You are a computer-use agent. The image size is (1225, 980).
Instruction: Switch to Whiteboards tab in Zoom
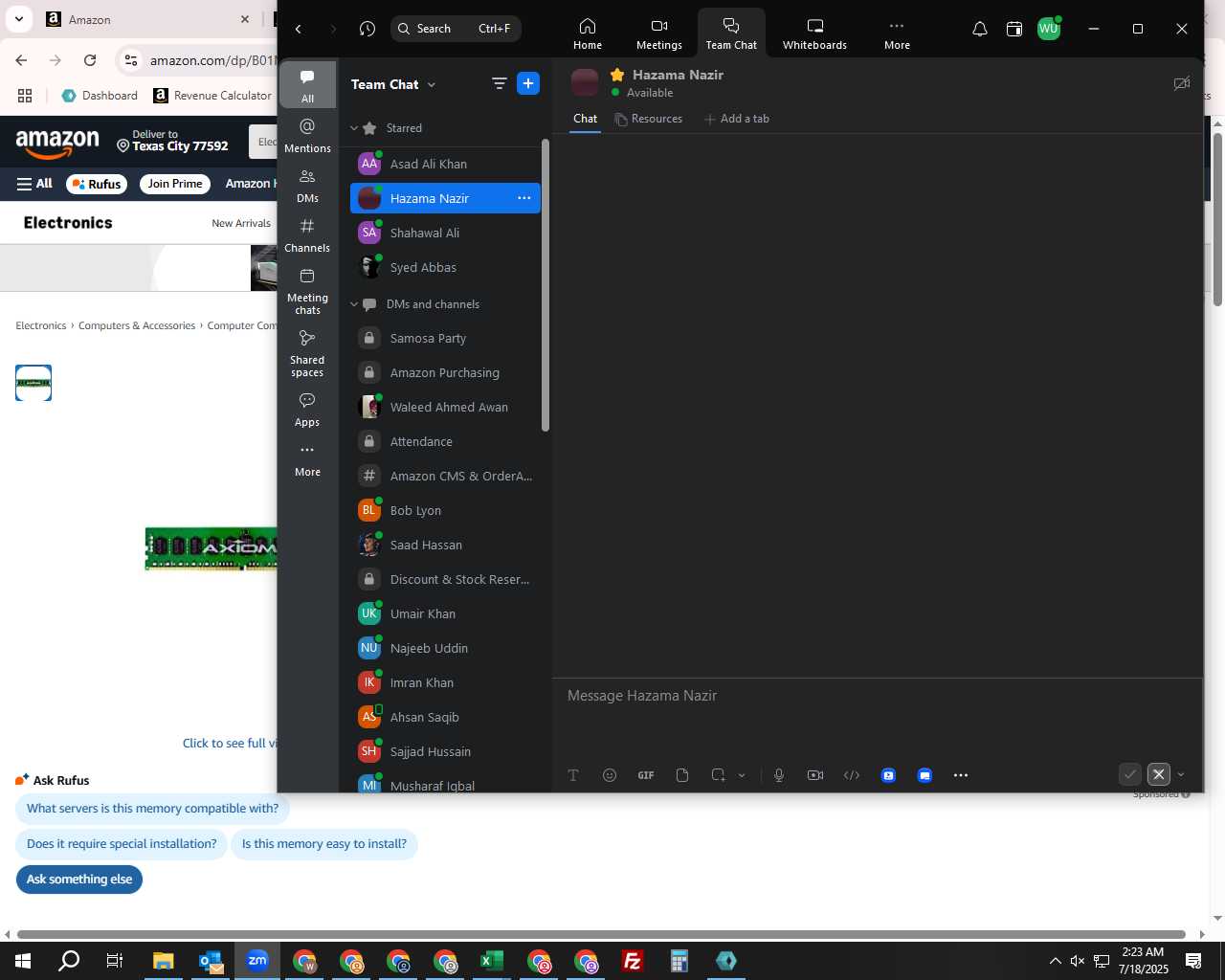(x=814, y=33)
